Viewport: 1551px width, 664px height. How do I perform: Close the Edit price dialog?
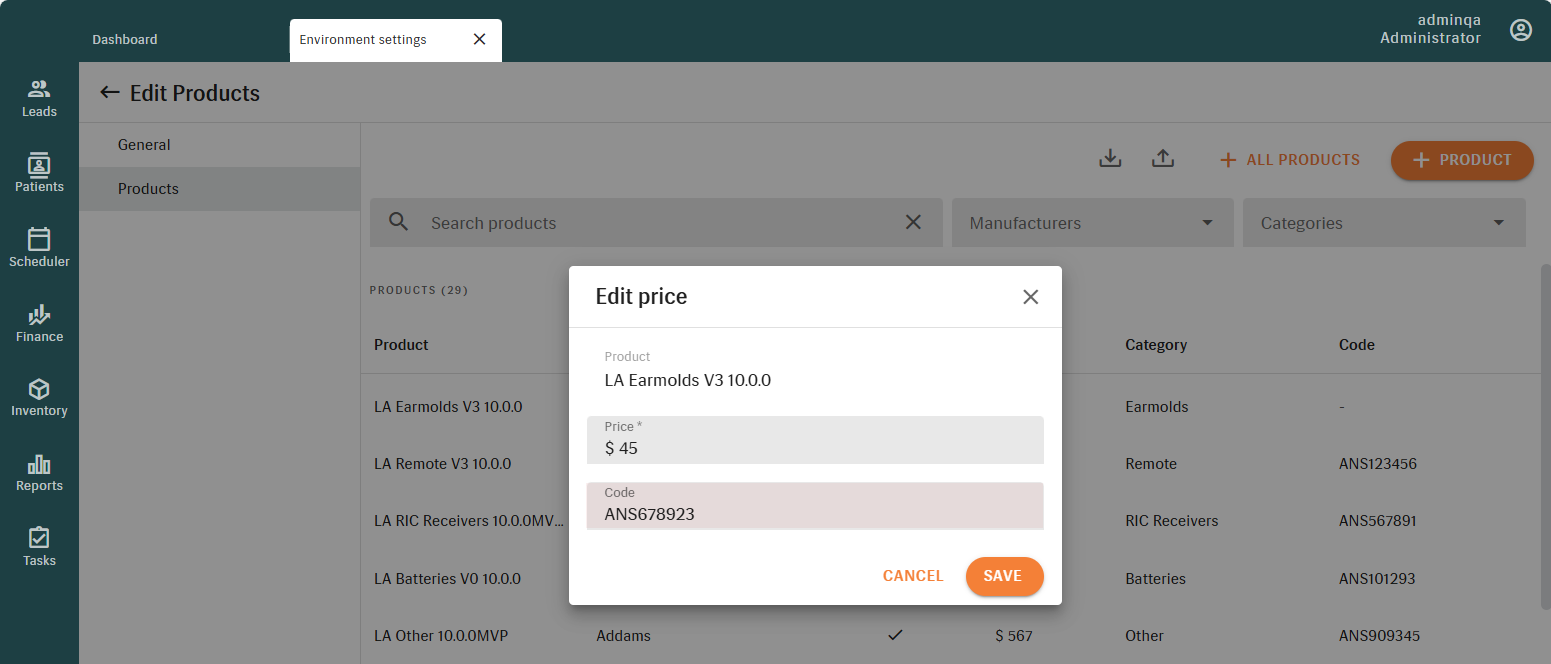(1030, 297)
